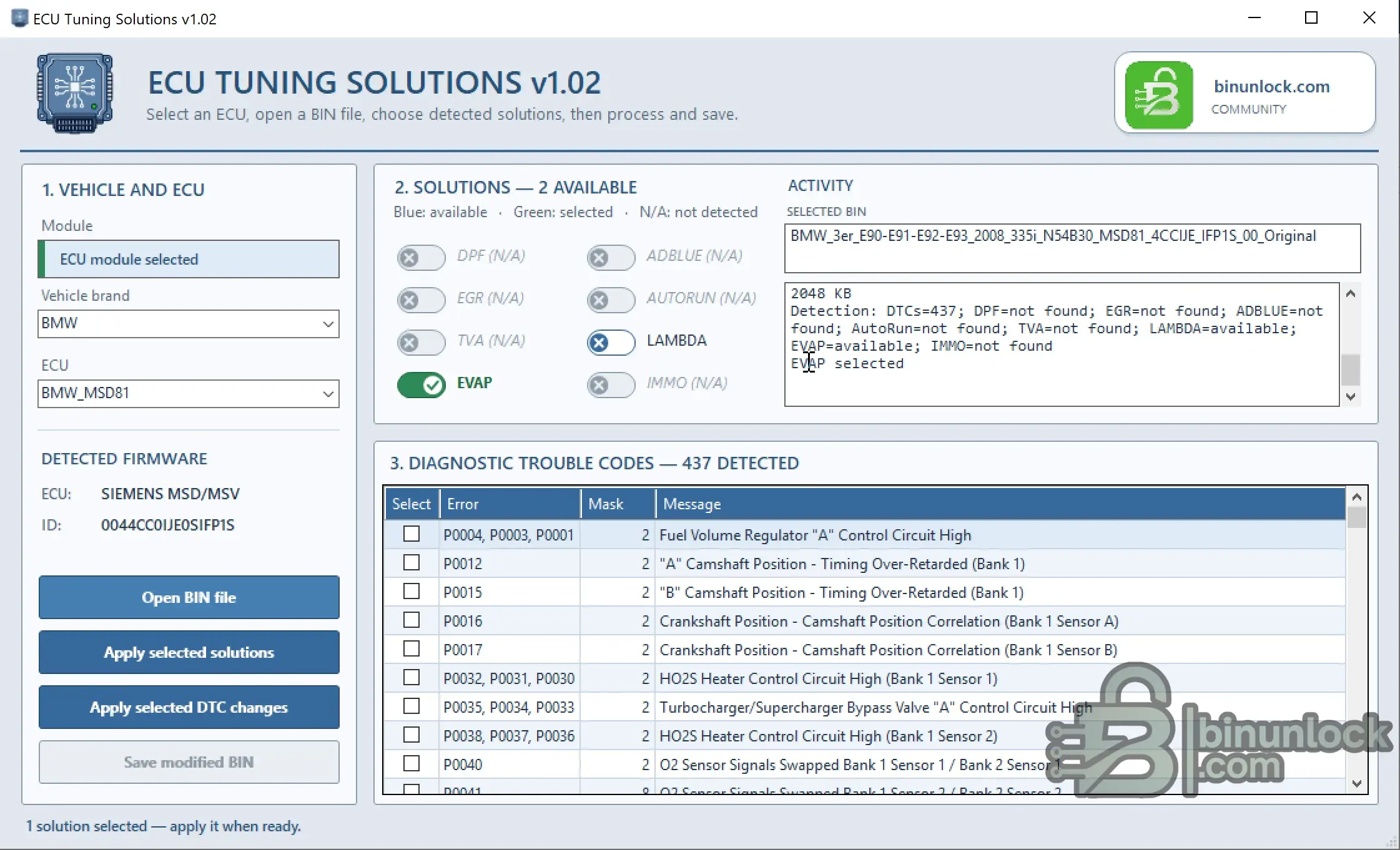Viewport: 1400px width, 850px height.
Task: Check the P0012 row checkbox
Action: click(412, 563)
